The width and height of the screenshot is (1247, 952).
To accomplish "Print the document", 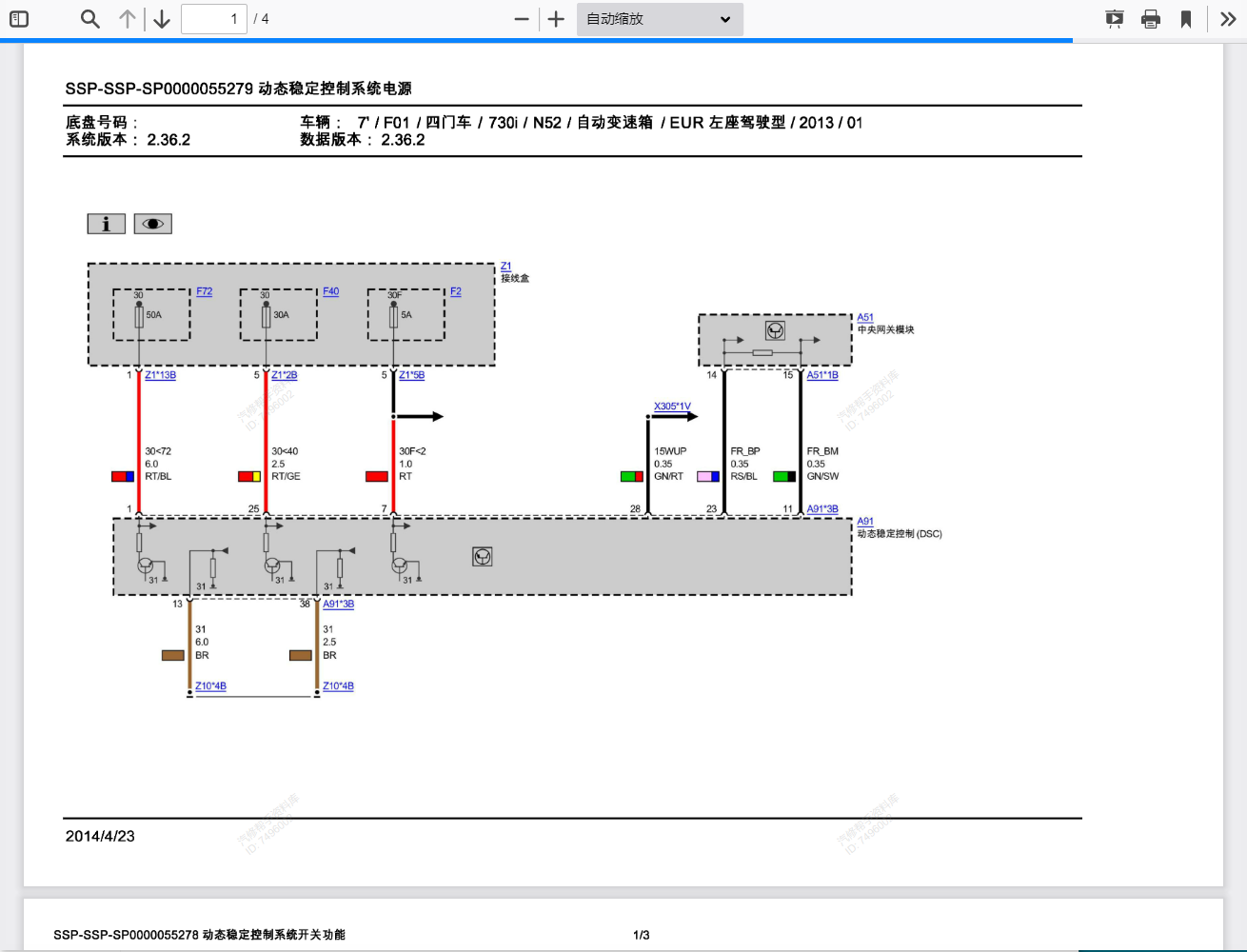I will tap(1151, 19).
